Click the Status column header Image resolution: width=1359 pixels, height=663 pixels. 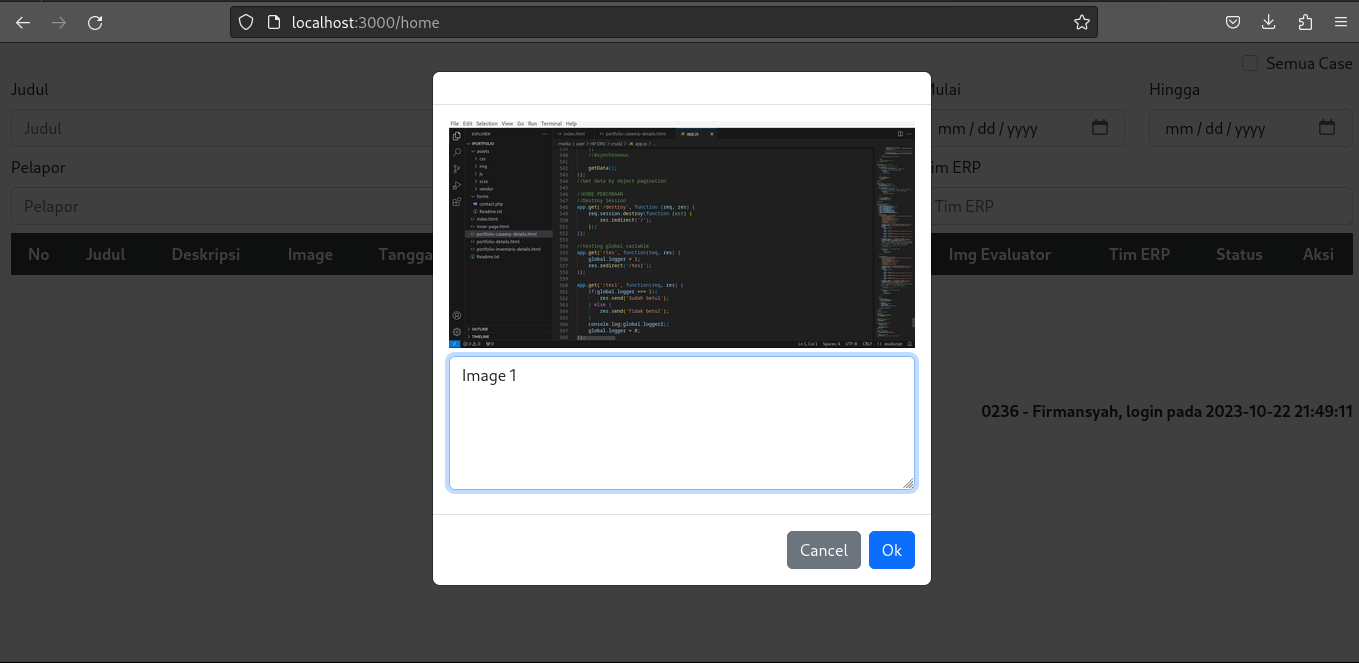(x=1239, y=254)
